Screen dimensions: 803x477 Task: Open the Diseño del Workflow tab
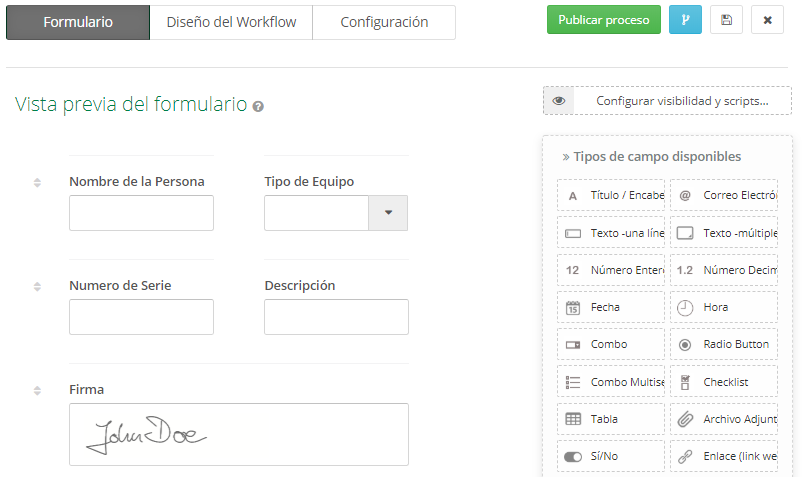coord(231,22)
